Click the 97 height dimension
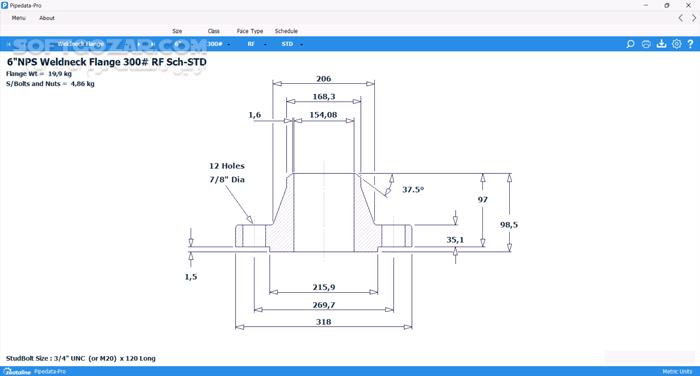 [483, 200]
